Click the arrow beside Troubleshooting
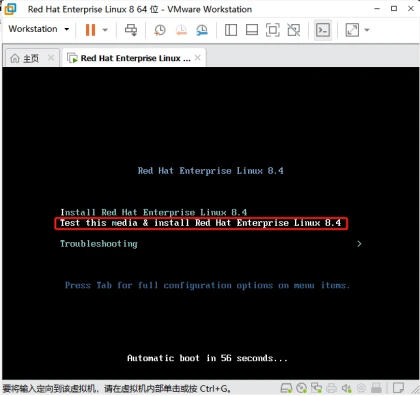The image size is (420, 396). tap(359, 244)
